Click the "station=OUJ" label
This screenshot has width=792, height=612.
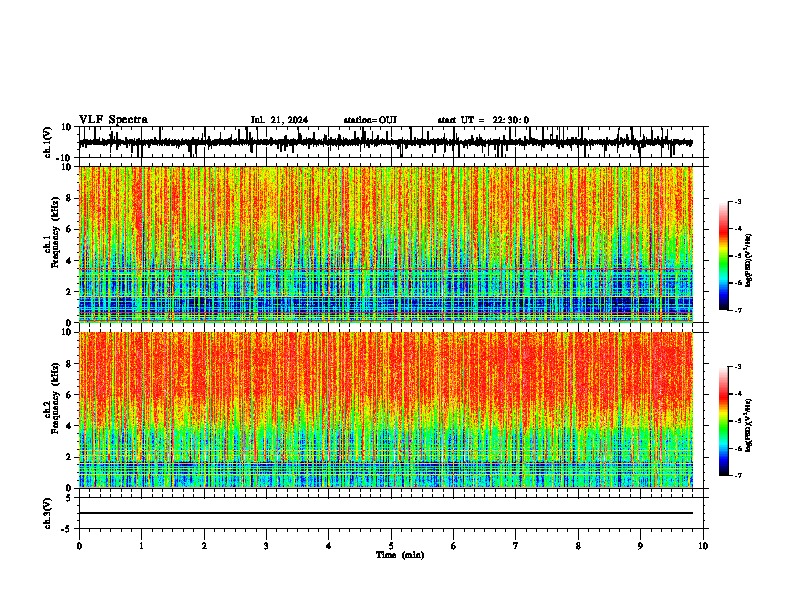point(370,120)
